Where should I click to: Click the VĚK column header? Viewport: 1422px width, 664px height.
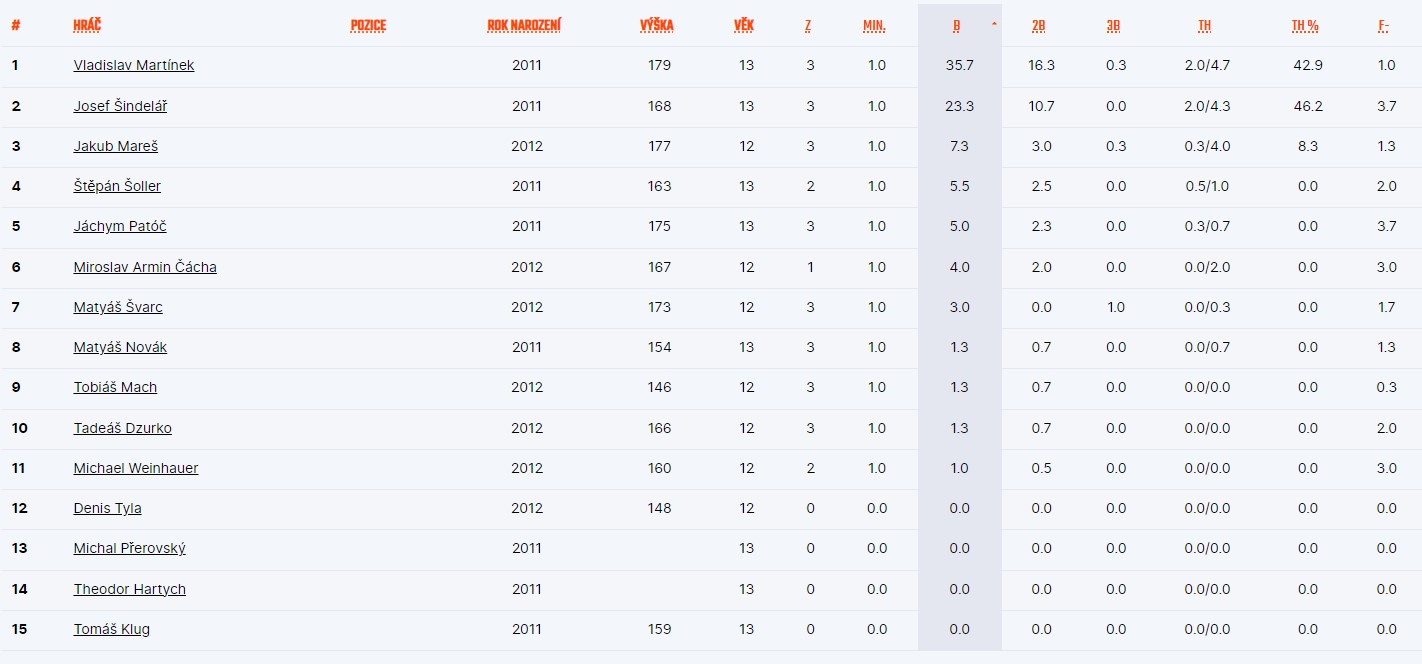[x=744, y=25]
